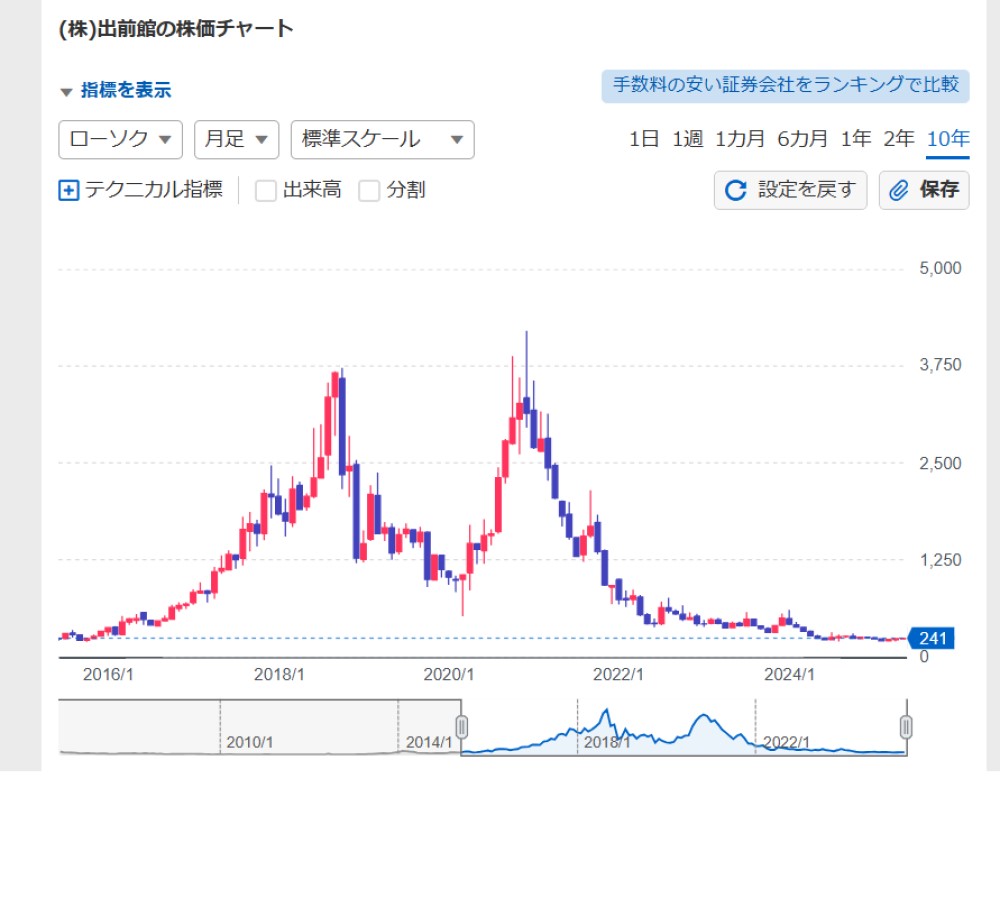Open the 手数料の安い証券会社をランキングで比較 link
Image resolution: width=1000 pixels, height=916 pixels.
785,85
